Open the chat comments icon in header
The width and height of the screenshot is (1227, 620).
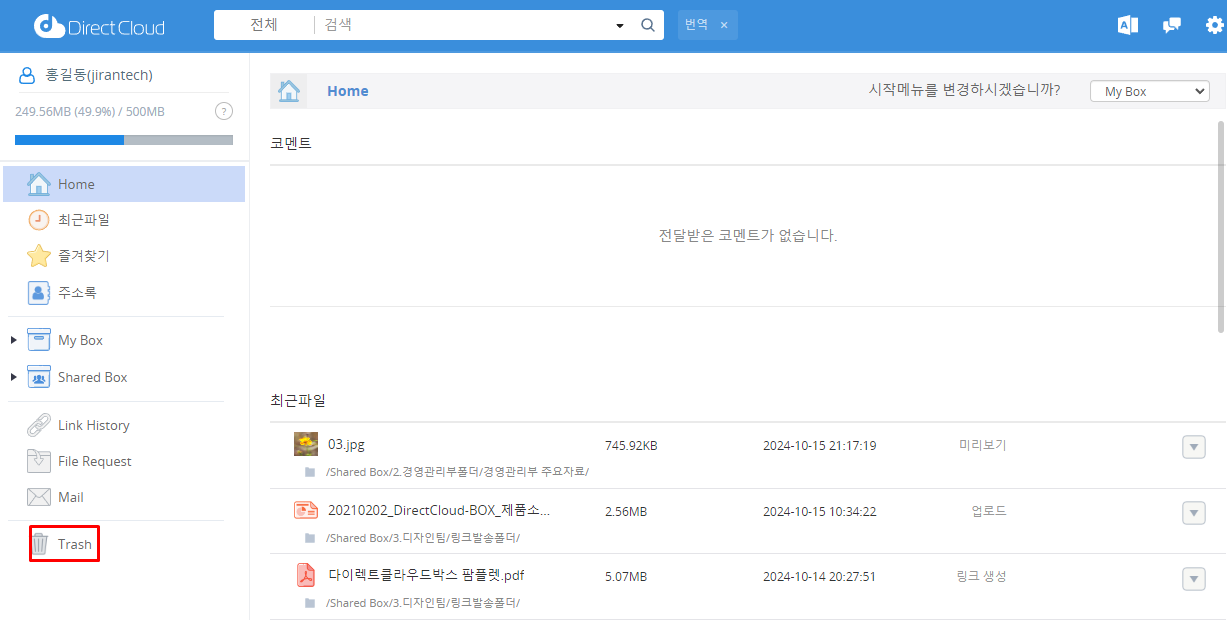coord(1171,25)
